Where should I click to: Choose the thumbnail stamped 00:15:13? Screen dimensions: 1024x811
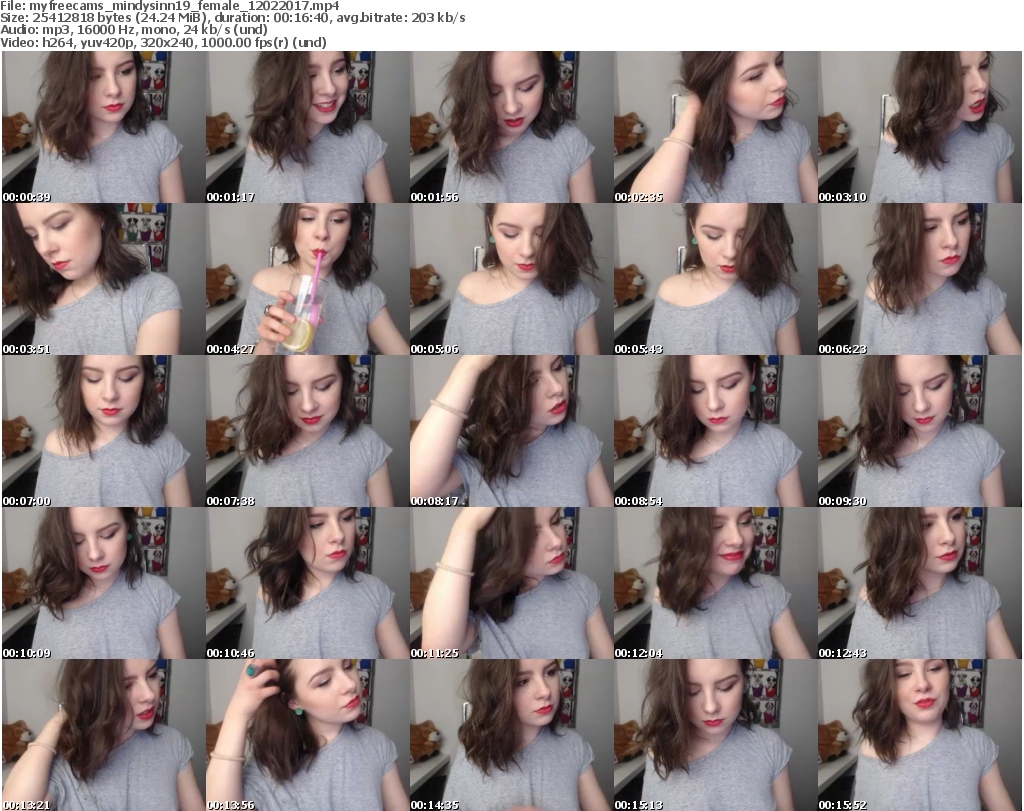pyautogui.click(x=716, y=735)
